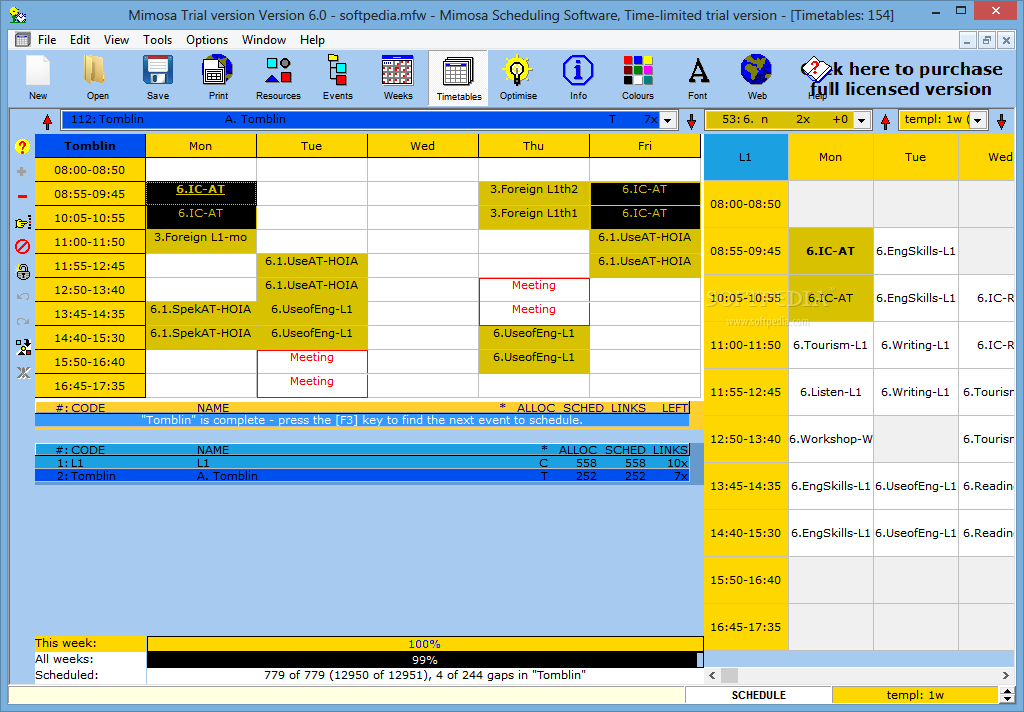1024x712 pixels.
Task: Select 6.Listen-L1 cell in L1 timetable
Action: click(830, 392)
